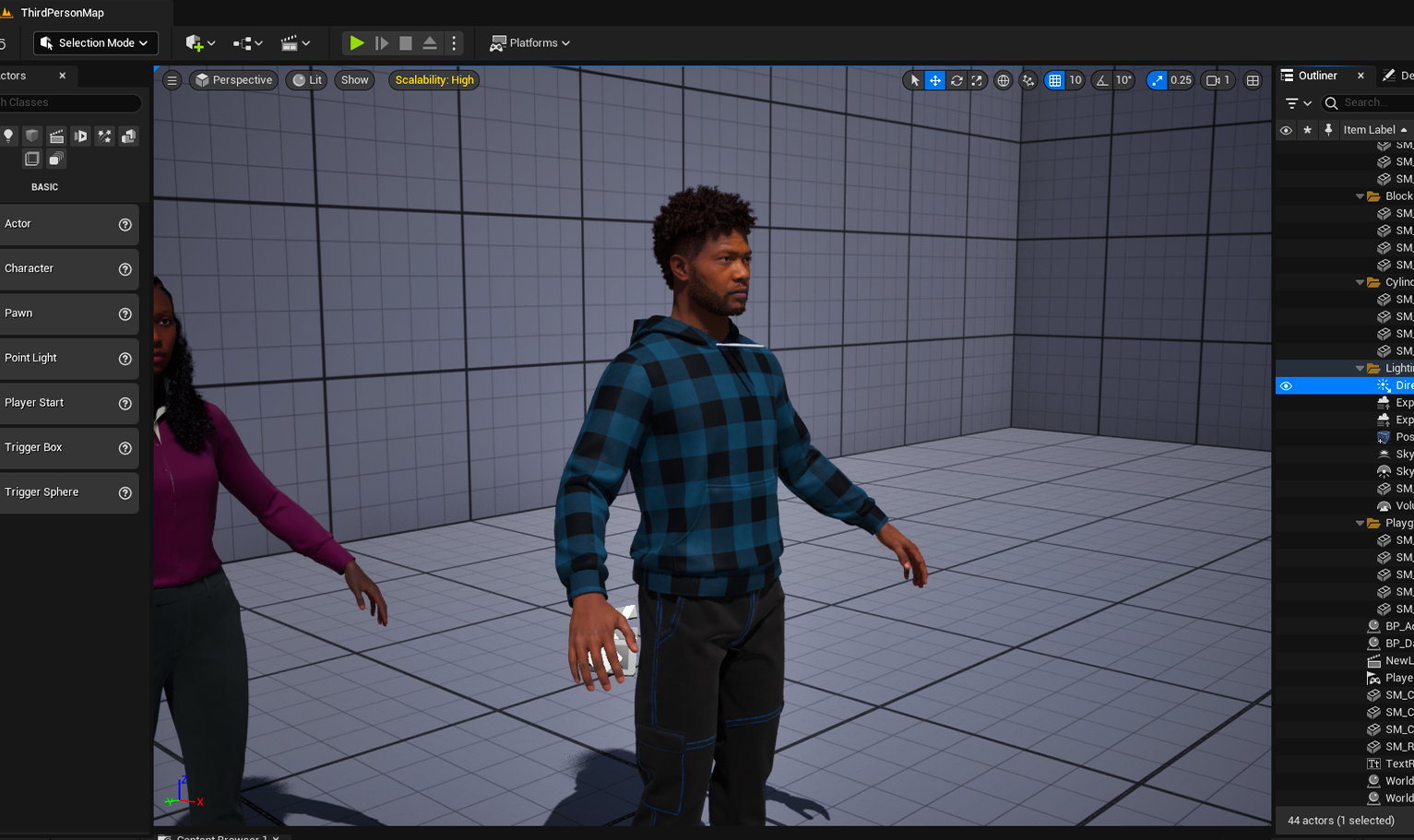Toggle viewport layout maximize icon
The width and height of the screenshot is (1414, 840).
tap(1253, 80)
